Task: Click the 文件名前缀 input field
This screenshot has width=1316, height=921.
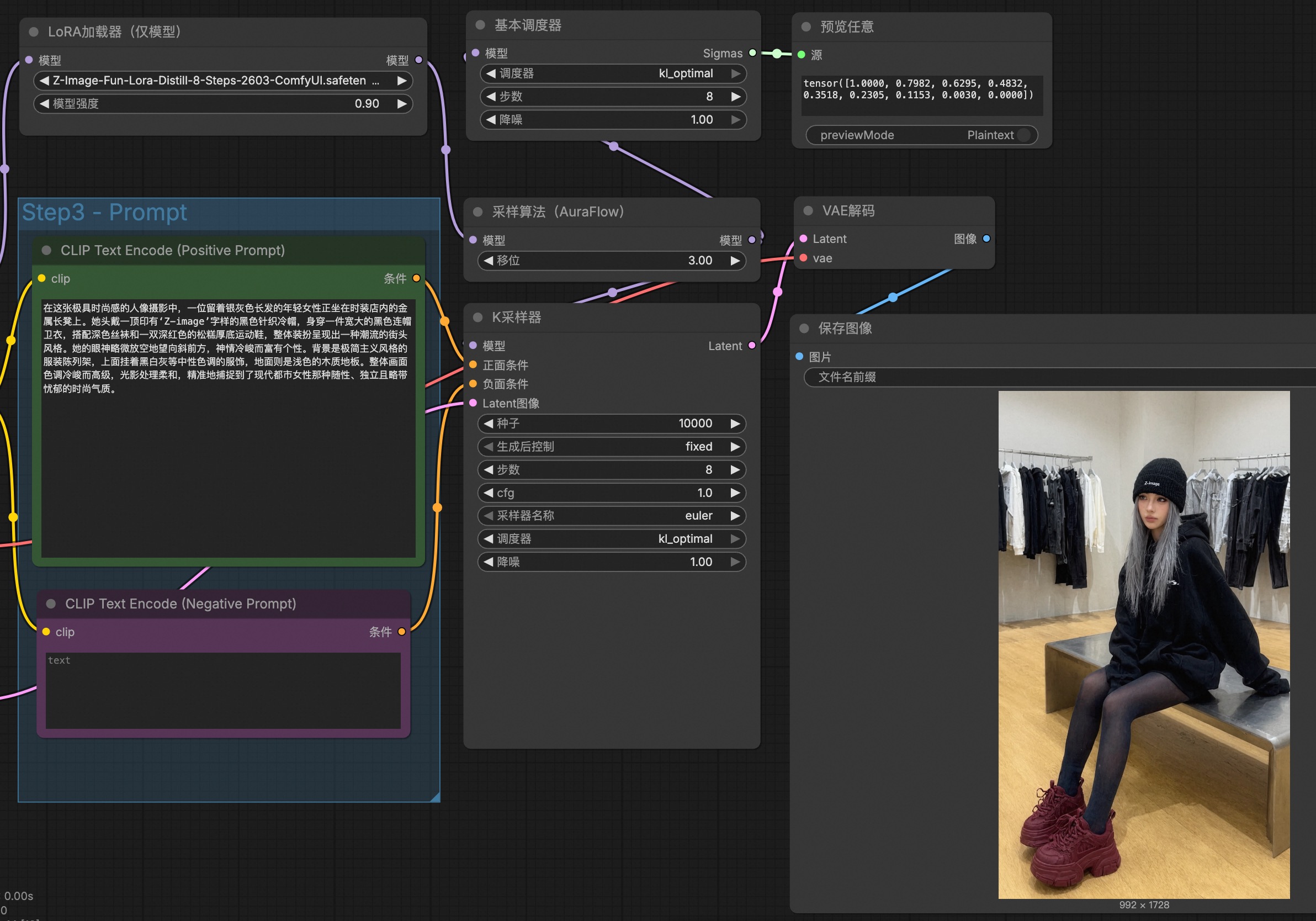Action: [1059, 377]
